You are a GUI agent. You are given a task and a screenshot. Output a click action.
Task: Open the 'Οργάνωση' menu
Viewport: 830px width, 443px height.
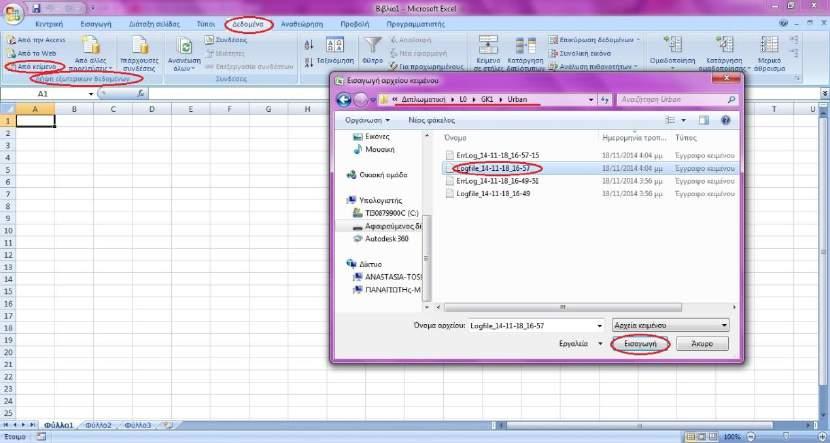click(367, 121)
